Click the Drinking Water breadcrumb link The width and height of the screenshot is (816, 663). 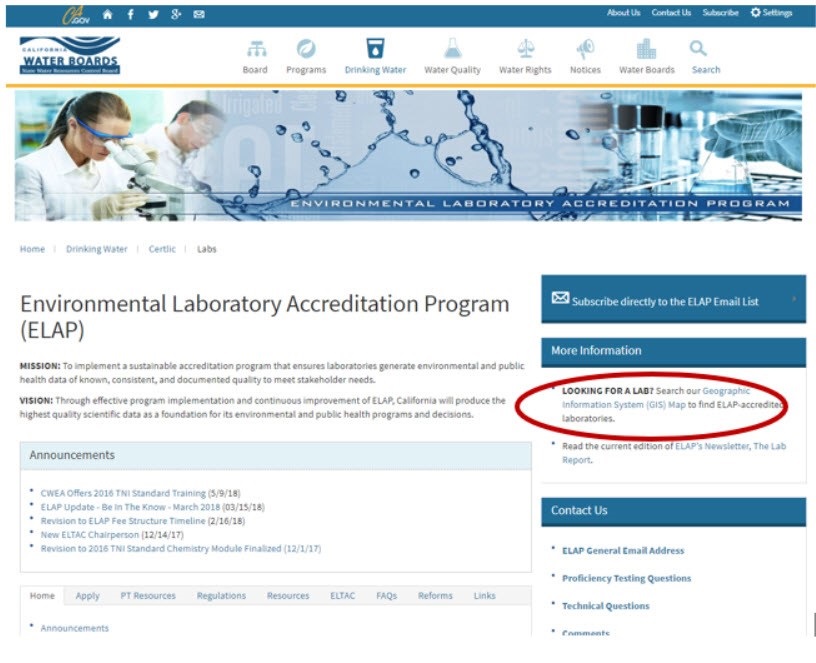pos(96,249)
